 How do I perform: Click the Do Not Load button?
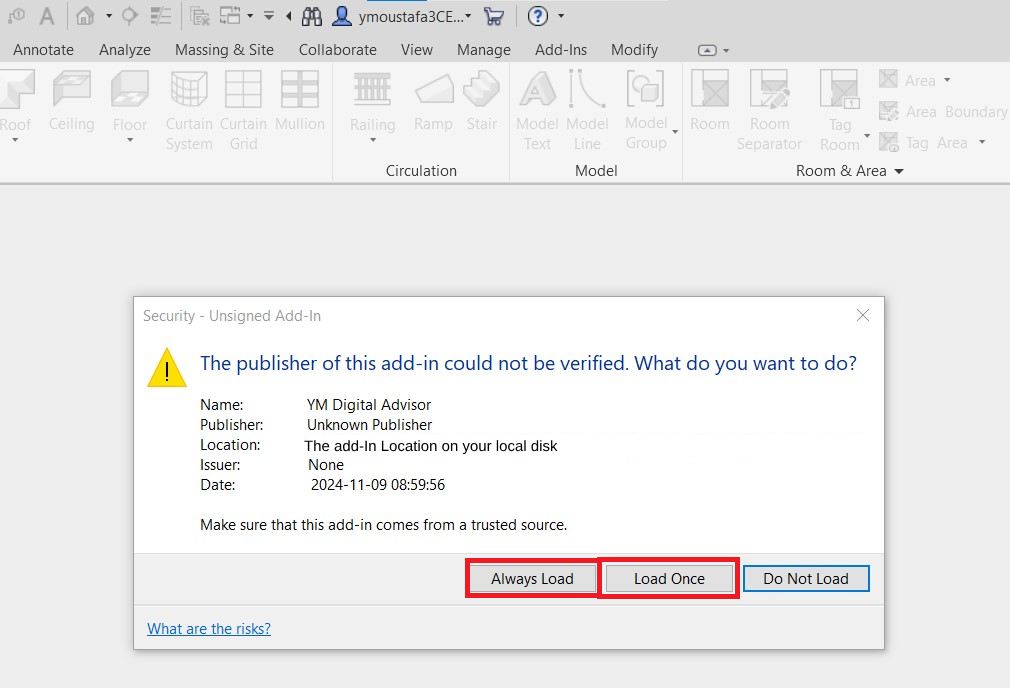(x=806, y=578)
